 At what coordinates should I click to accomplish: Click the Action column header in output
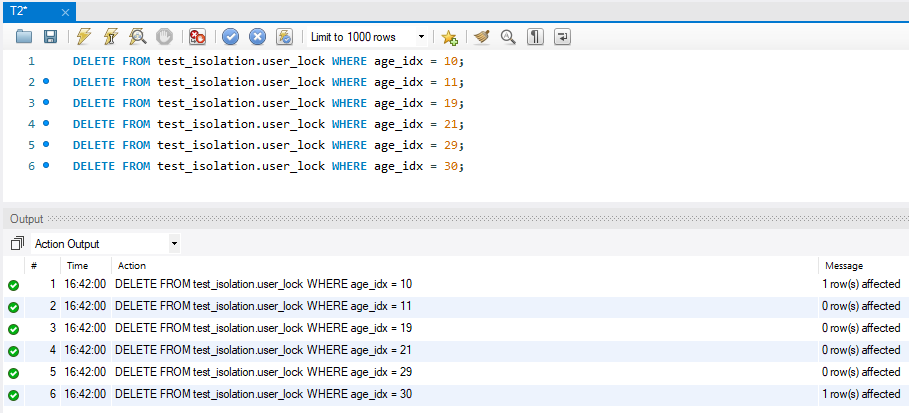(x=464, y=266)
